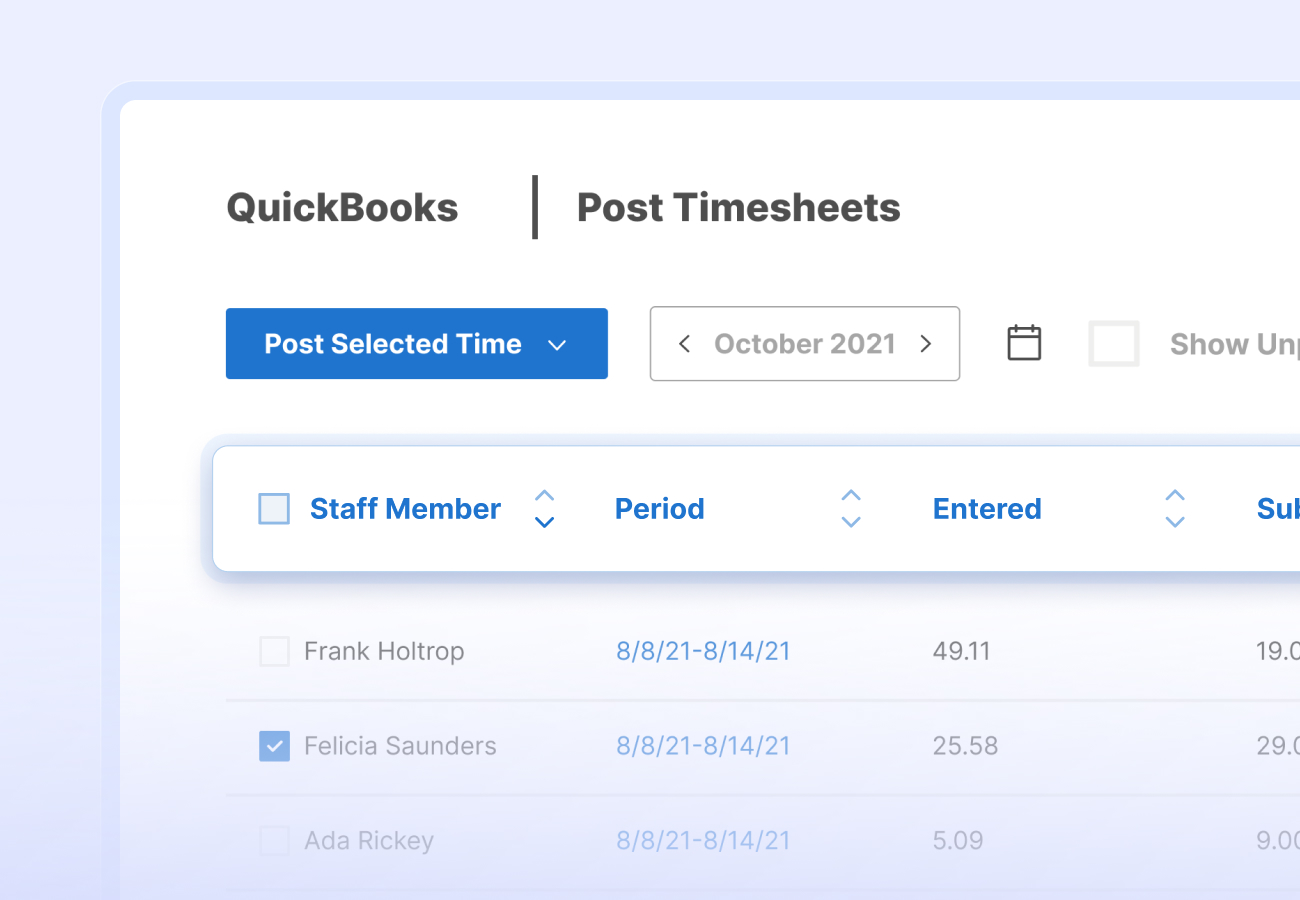Sort the Entered column descending

point(1175,521)
